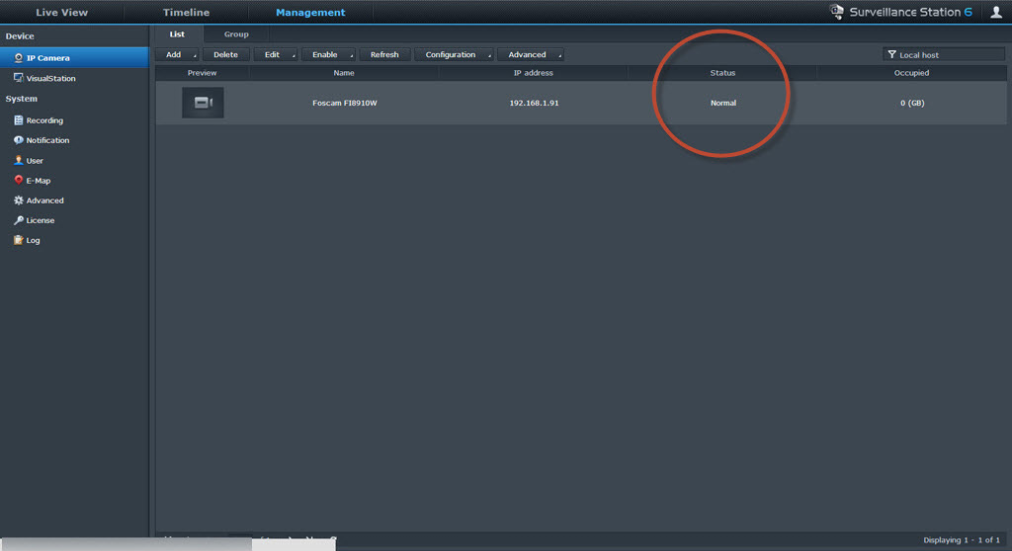Image resolution: width=1012 pixels, height=551 pixels.
Task: Expand the Enable dropdown menu
Action: pos(331,55)
